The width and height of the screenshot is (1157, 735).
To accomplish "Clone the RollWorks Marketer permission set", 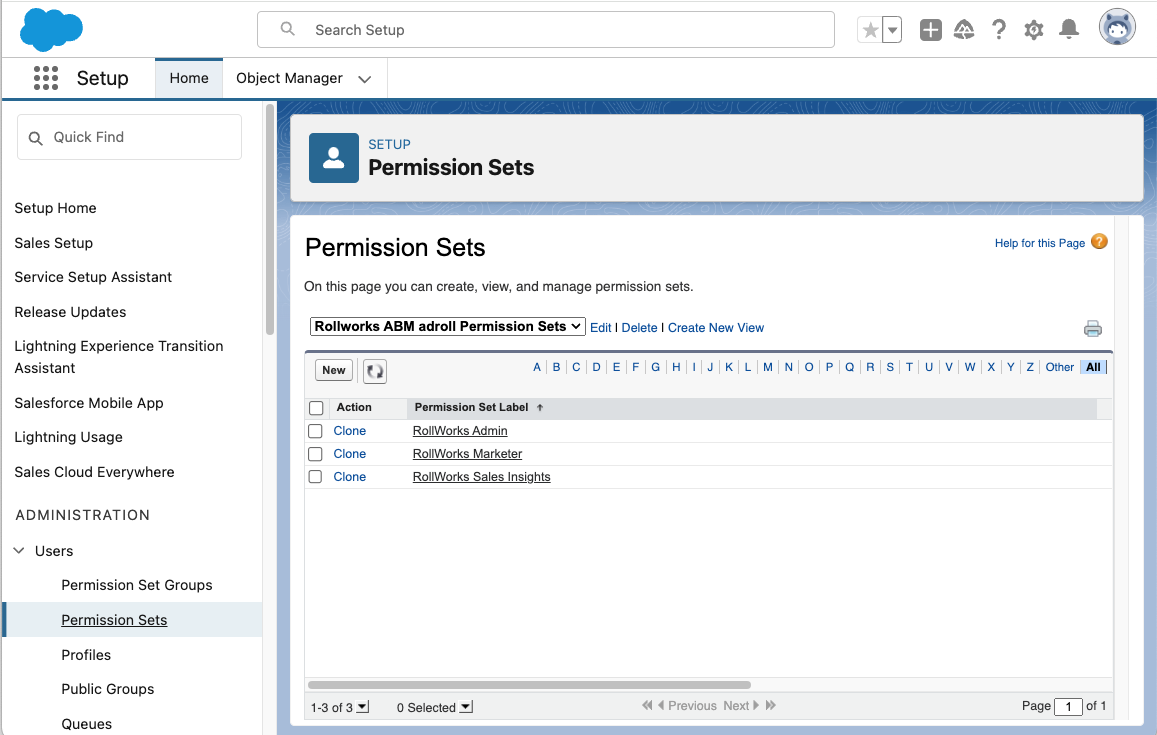I will 350,454.
